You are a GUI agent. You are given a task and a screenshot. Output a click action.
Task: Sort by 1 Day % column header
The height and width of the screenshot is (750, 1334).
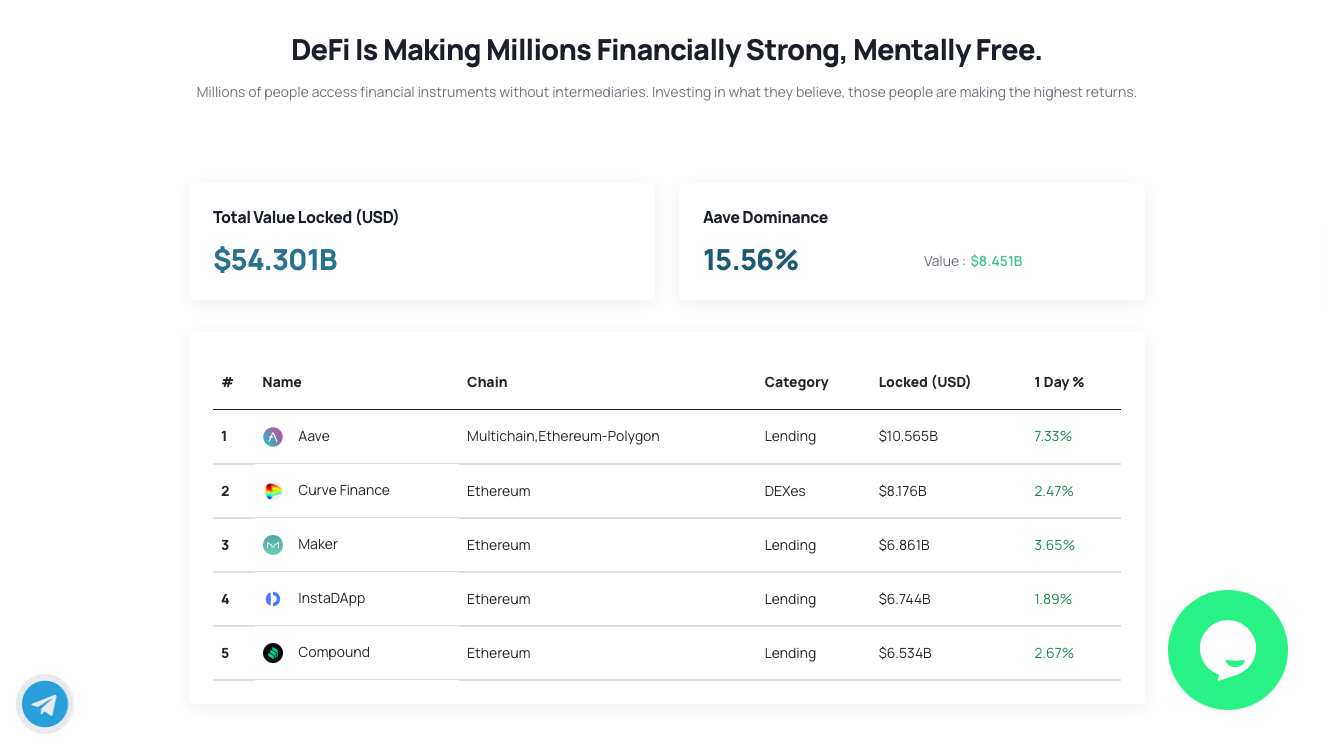tap(1059, 382)
